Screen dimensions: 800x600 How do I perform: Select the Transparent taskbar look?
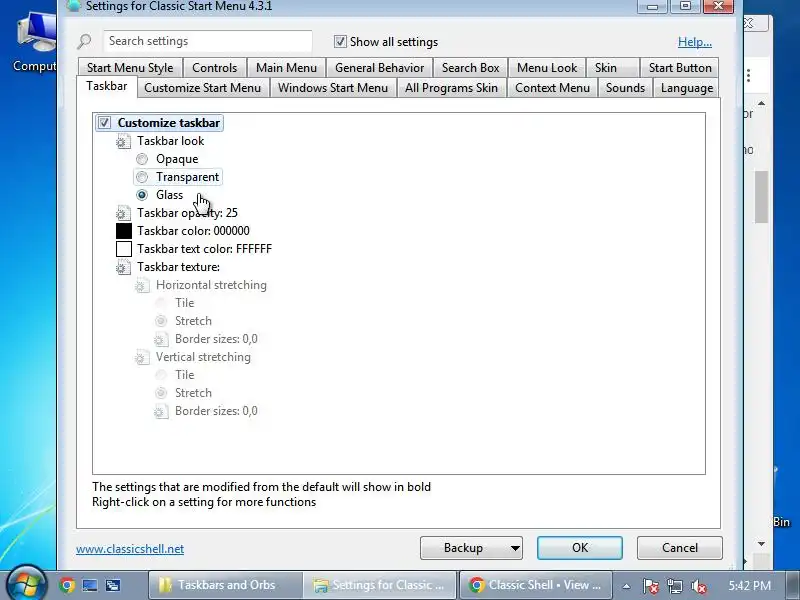[142, 177]
